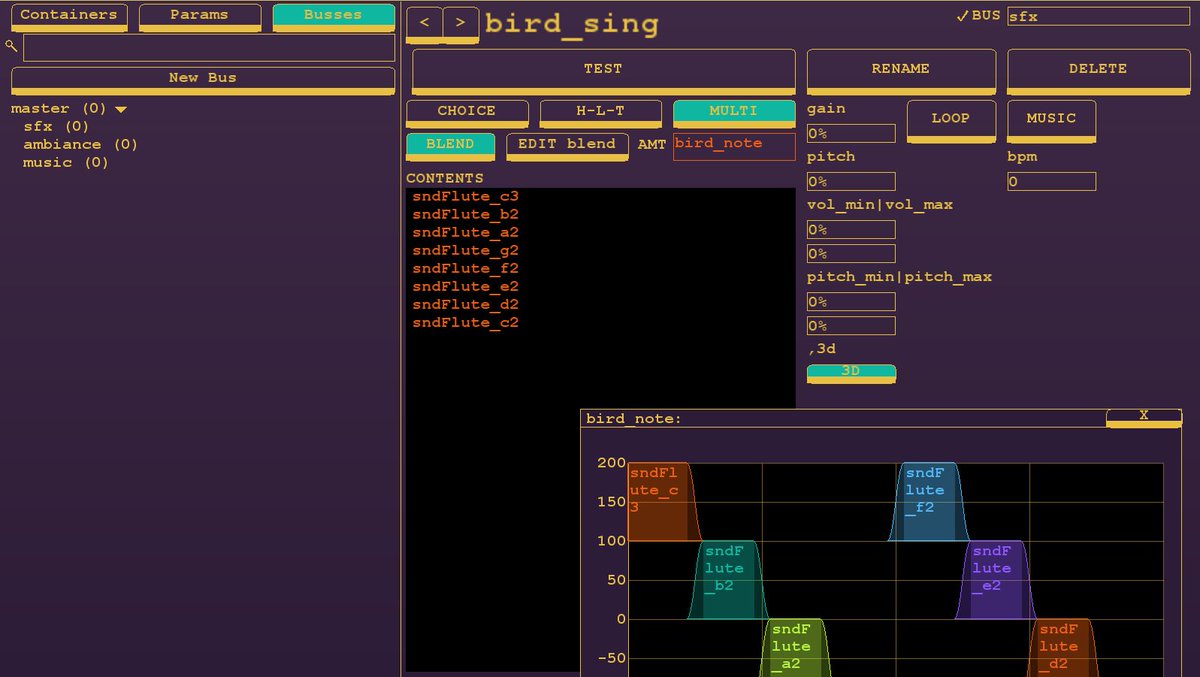The width and height of the screenshot is (1200, 677).
Task: Select sndFlute_f2 in contents list
Action: coord(466,269)
